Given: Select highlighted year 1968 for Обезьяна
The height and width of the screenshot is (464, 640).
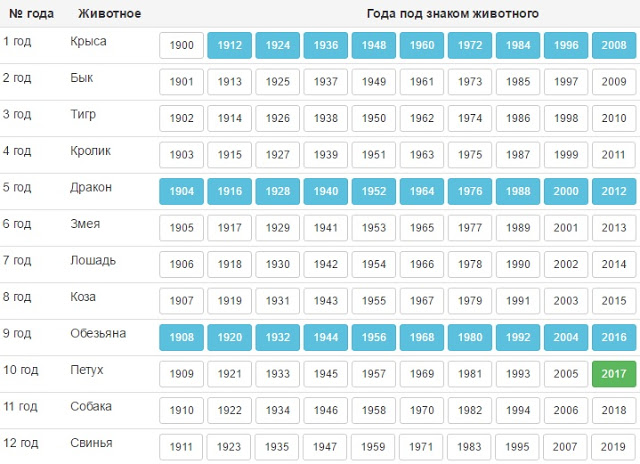Looking at the screenshot, I should (422, 337).
